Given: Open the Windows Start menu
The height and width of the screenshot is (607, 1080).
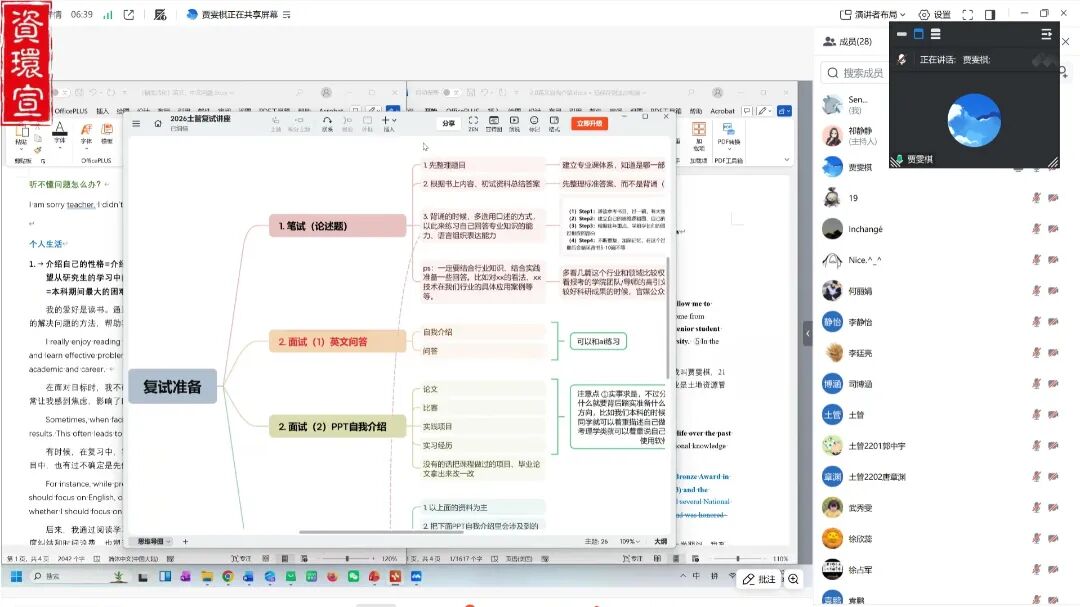Looking at the screenshot, I should pos(16,577).
